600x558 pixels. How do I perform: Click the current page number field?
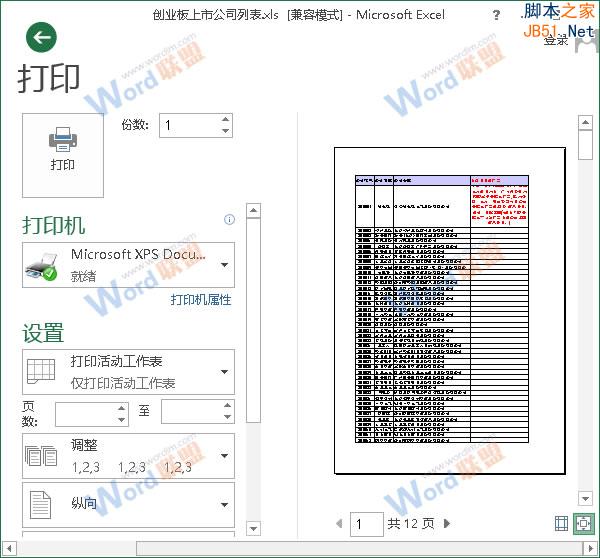pos(367,524)
